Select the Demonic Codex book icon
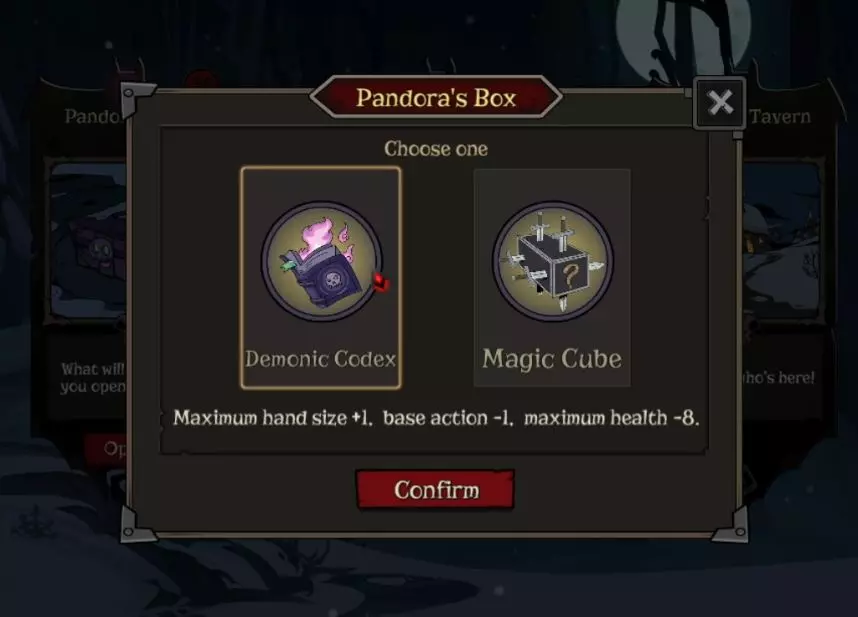The height and width of the screenshot is (617, 858). tap(322, 261)
